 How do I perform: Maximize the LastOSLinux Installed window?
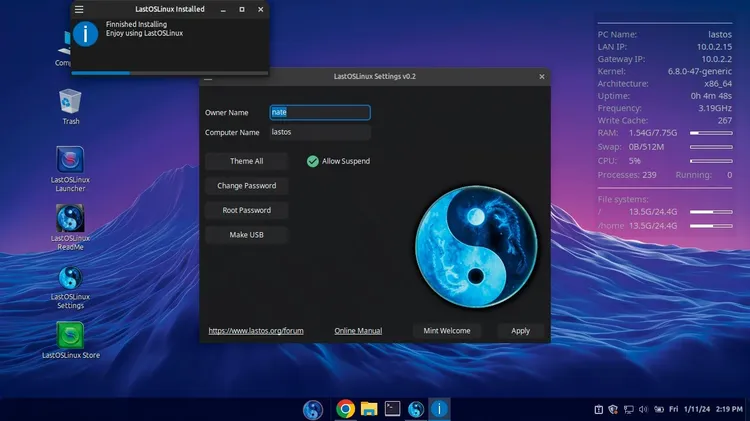click(242, 10)
